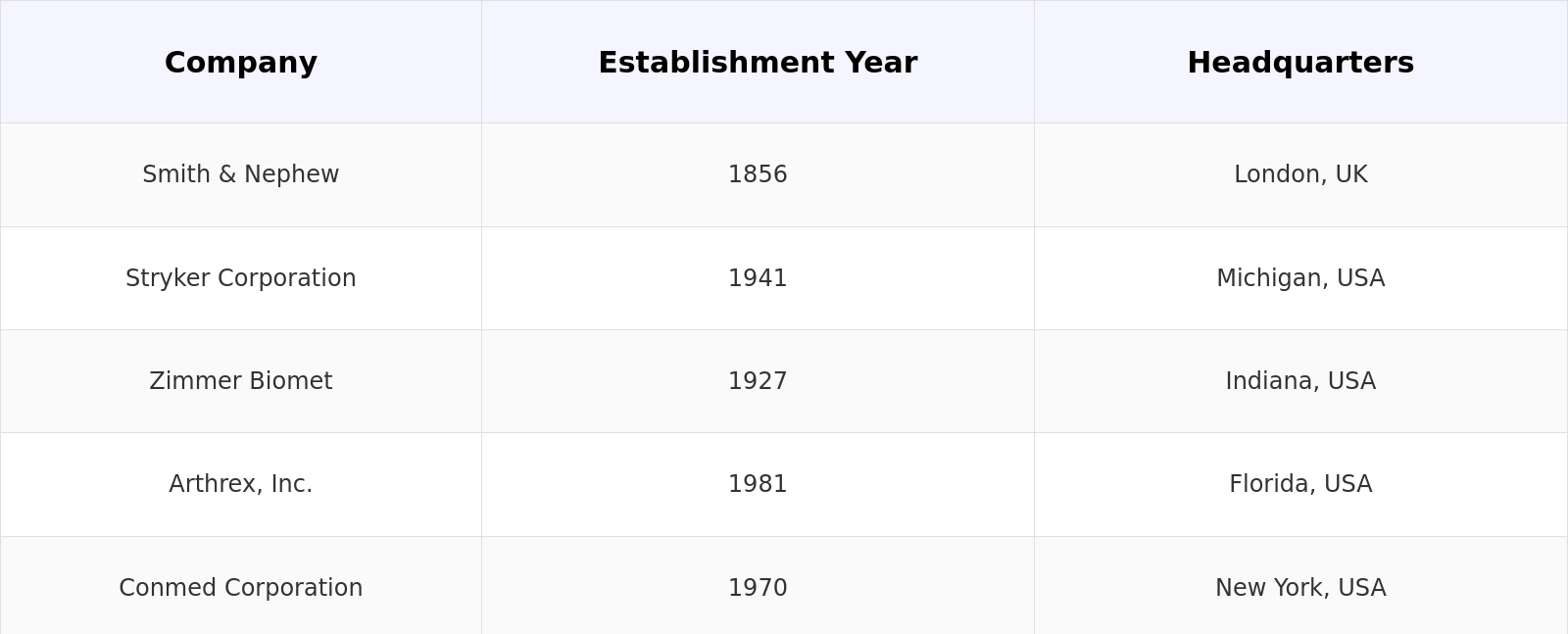
Task: Click Stryker Corporation's headquarters location
Action: tap(1300, 278)
